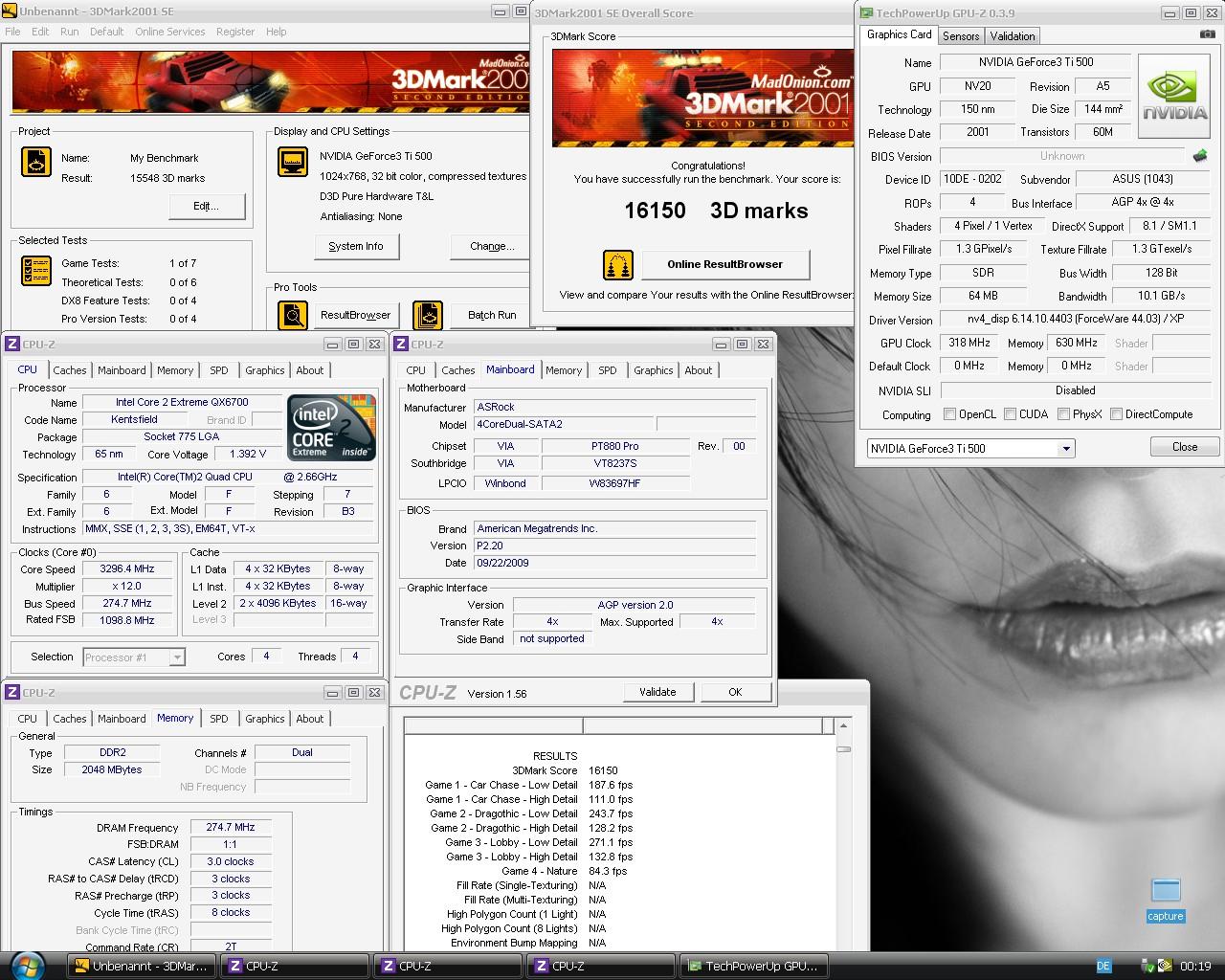Click the 3DMark2001 banner in Overall Score
The height and width of the screenshot is (980, 1225).
(702, 99)
